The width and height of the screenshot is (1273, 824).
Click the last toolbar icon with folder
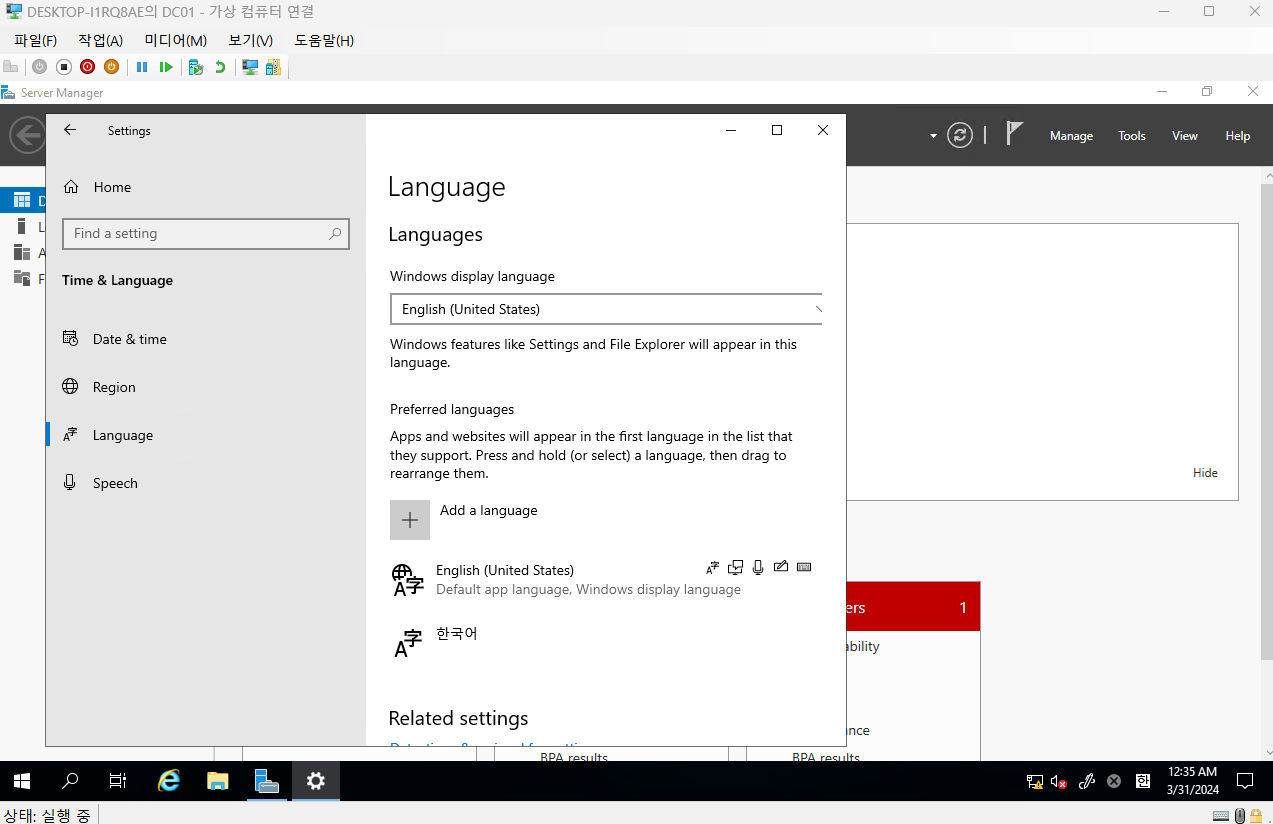click(x=273, y=67)
